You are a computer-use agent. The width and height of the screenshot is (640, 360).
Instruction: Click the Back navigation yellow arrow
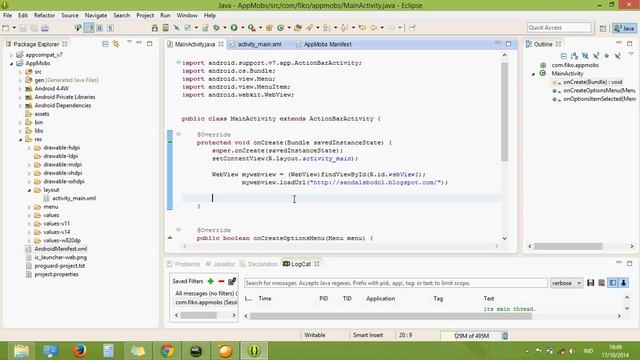[x=374, y=28]
